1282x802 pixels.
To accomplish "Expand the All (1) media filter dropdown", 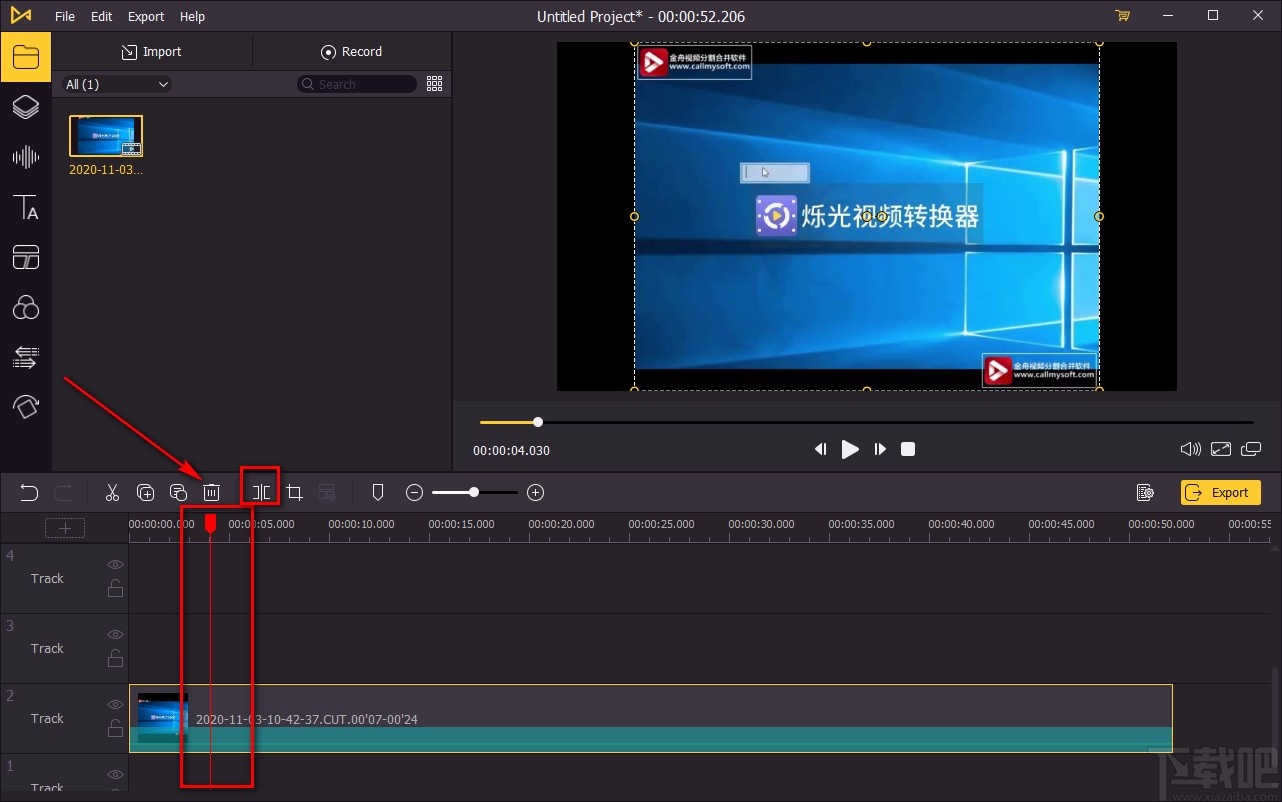I will [117, 85].
